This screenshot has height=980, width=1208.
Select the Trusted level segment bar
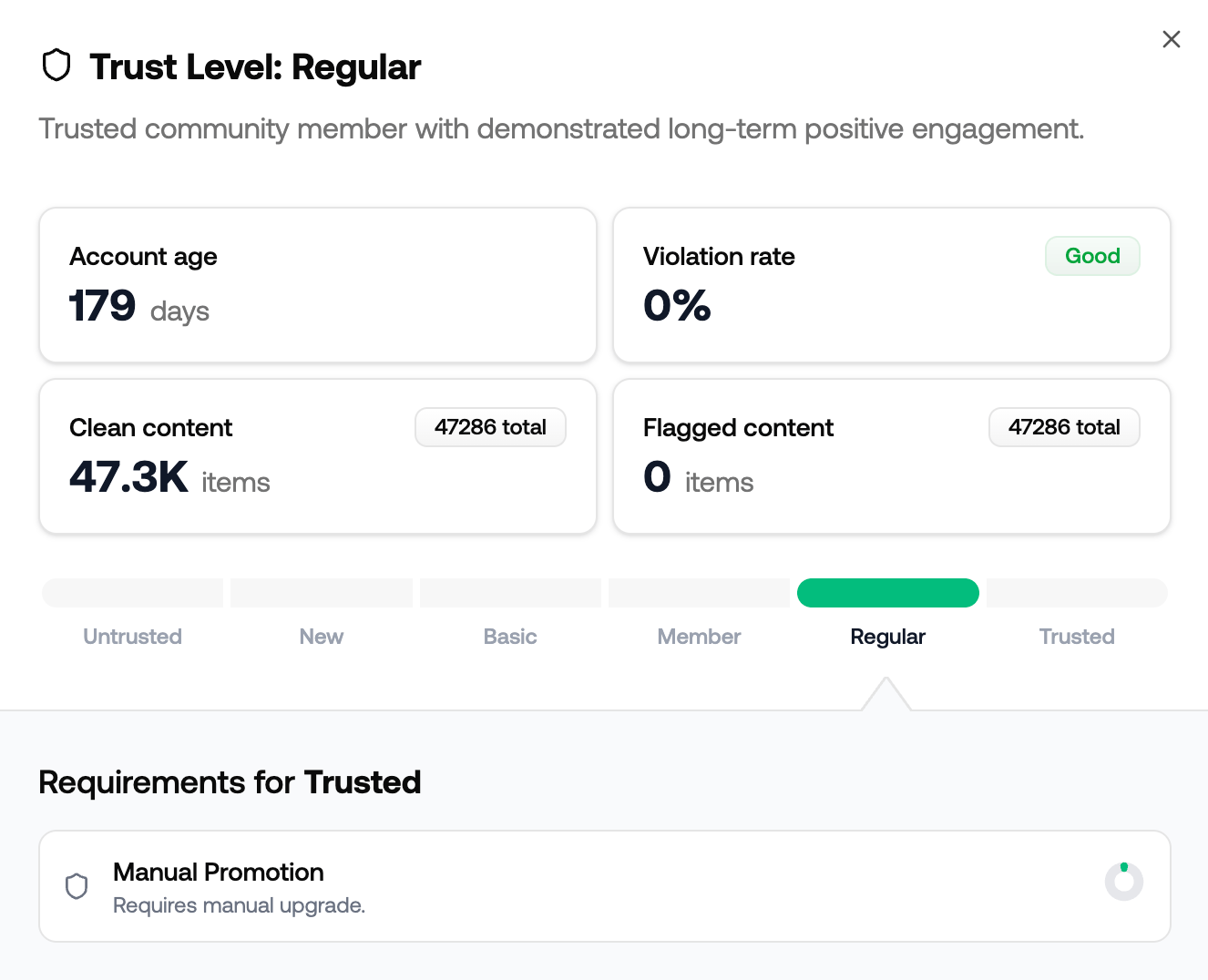point(1077,593)
